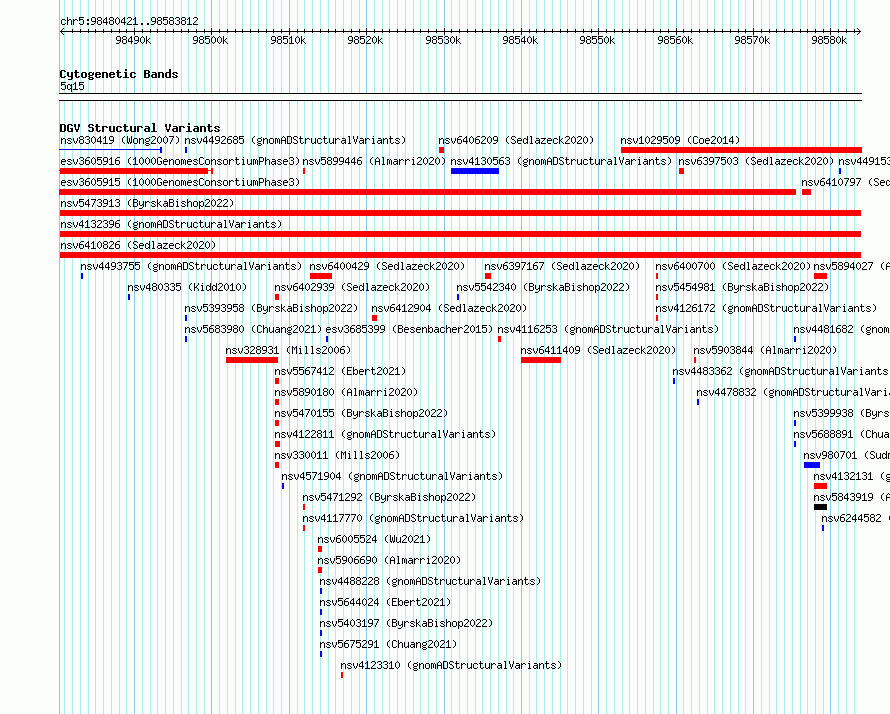Select nsv5403197 (ByrskaBishop2022) label
This screenshot has width=890, height=714.
pos(406,623)
